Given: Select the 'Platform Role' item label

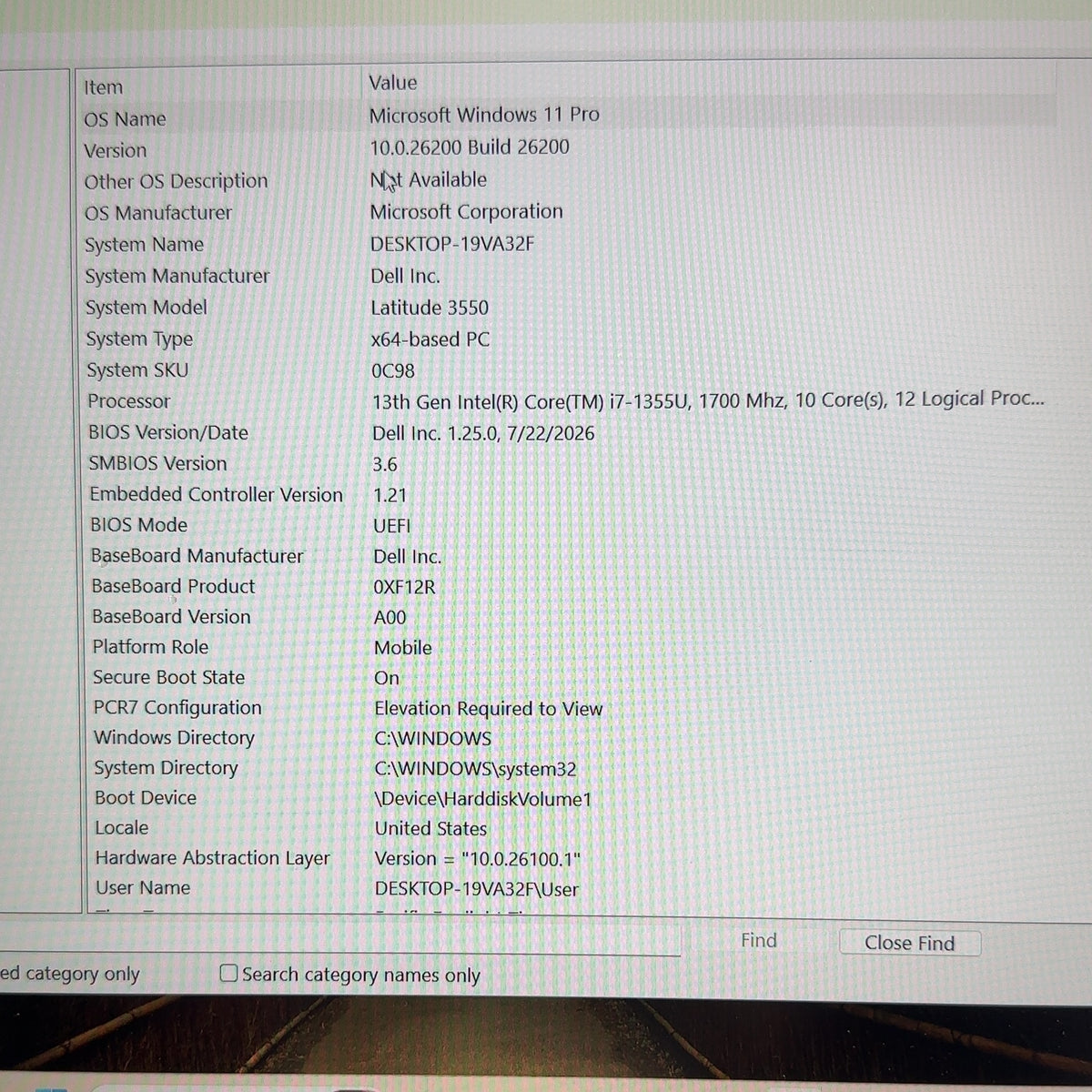Looking at the screenshot, I should [150, 647].
